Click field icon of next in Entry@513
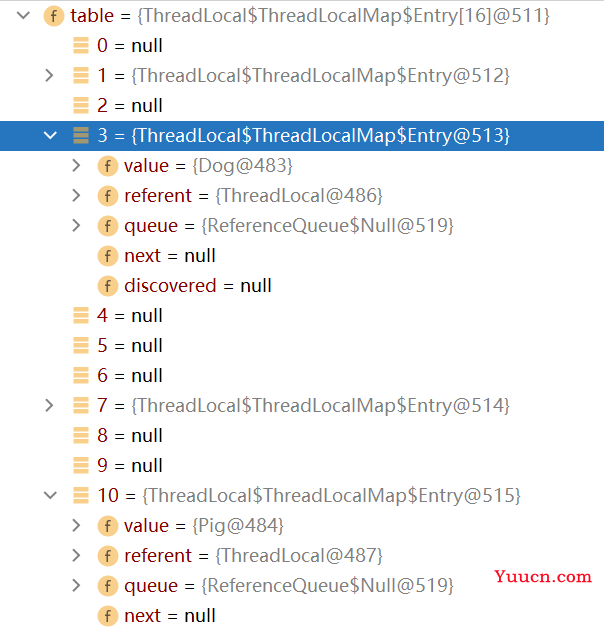Image resolution: width=604 pixels, height=631 pixels. pos(108,256)
